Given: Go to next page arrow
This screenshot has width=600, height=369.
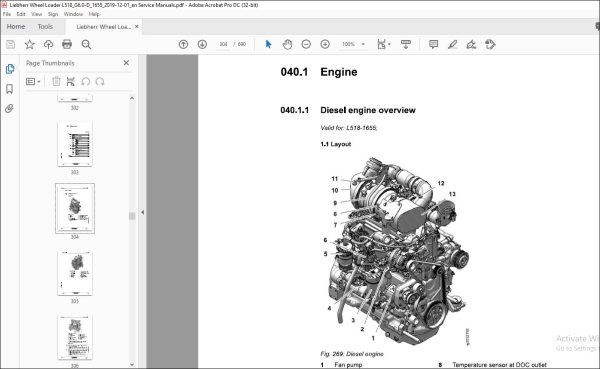Looking at the screenshot, I should [x=202, y=44].
